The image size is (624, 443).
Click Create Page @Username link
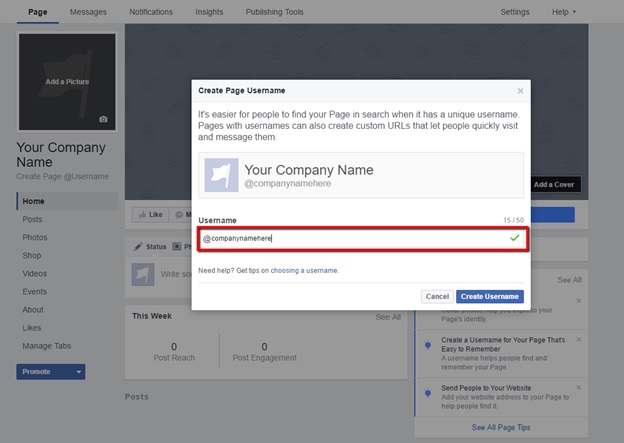[x=62, y=176]
